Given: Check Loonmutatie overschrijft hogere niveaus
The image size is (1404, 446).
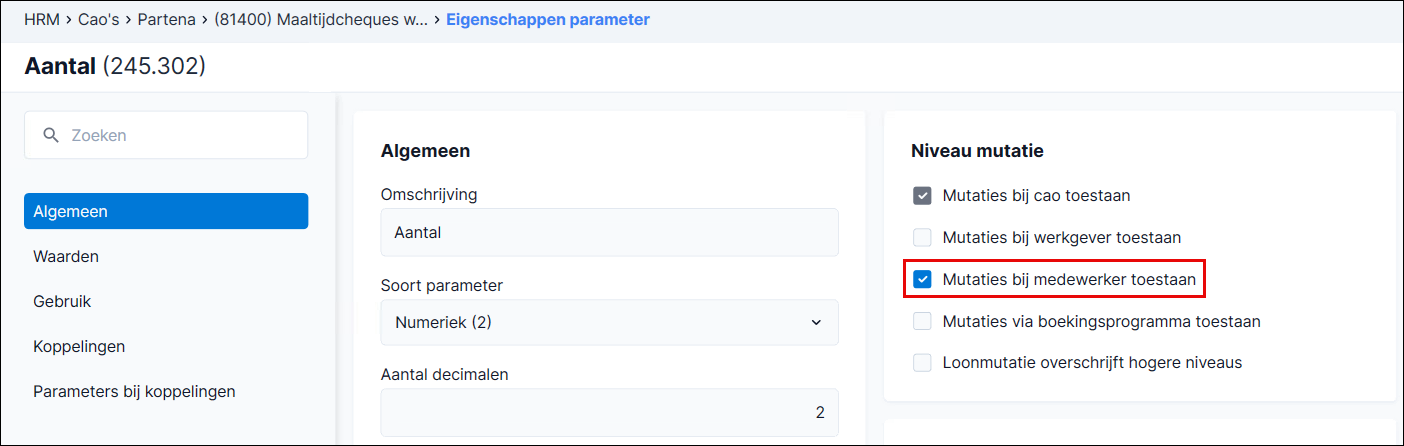Looking at the screenshot, I should (922, 363).
